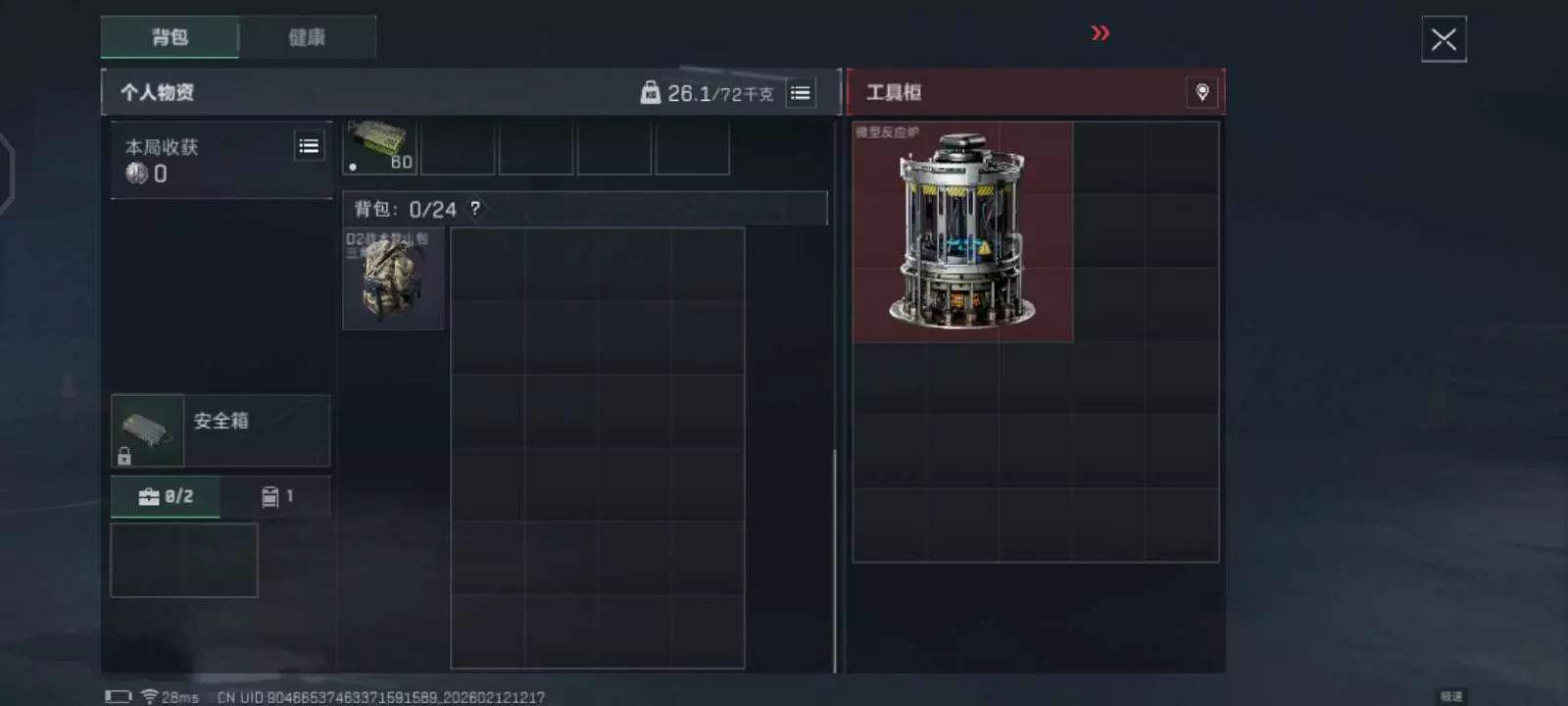This screenshot has width=1568, height=706.
Task: Click the question mark next to 背包 0/24
Action: (475, 209)
